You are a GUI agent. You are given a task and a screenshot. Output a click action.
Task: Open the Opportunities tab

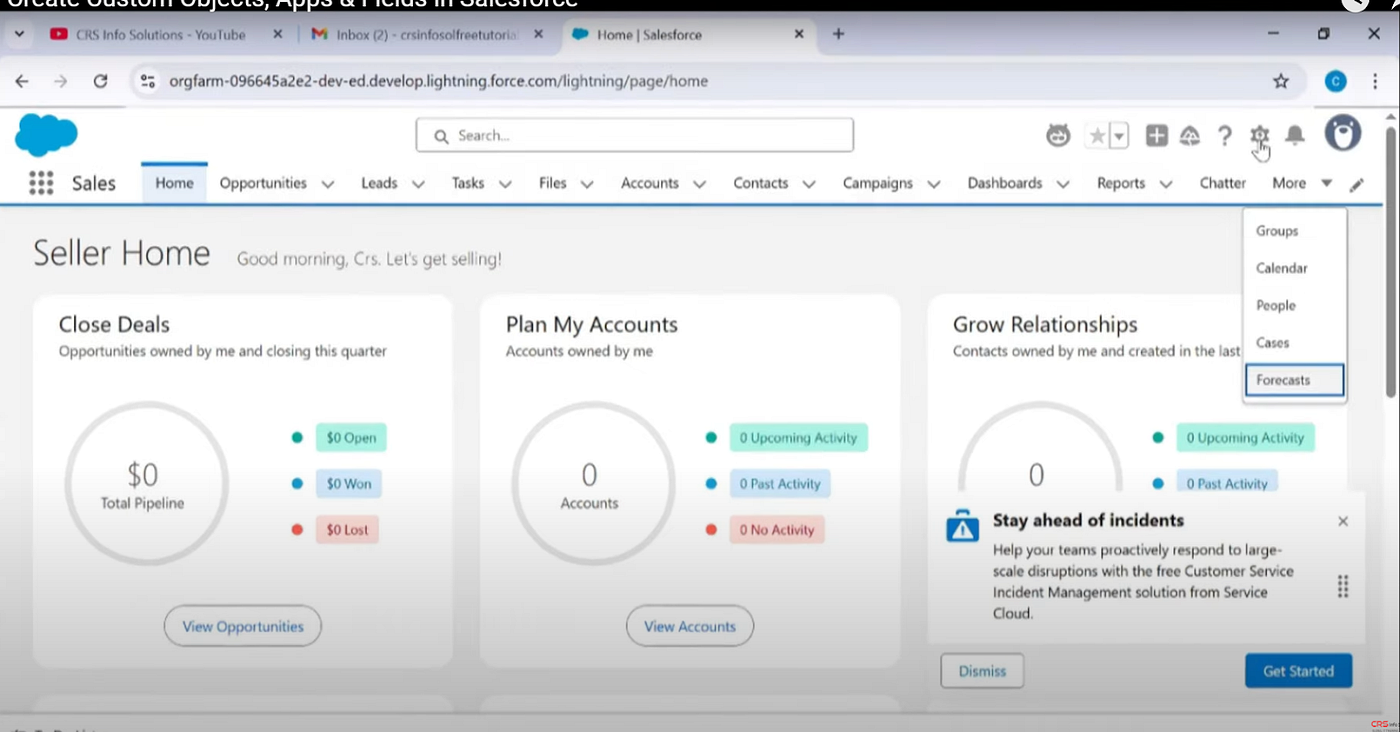point(263,183)
